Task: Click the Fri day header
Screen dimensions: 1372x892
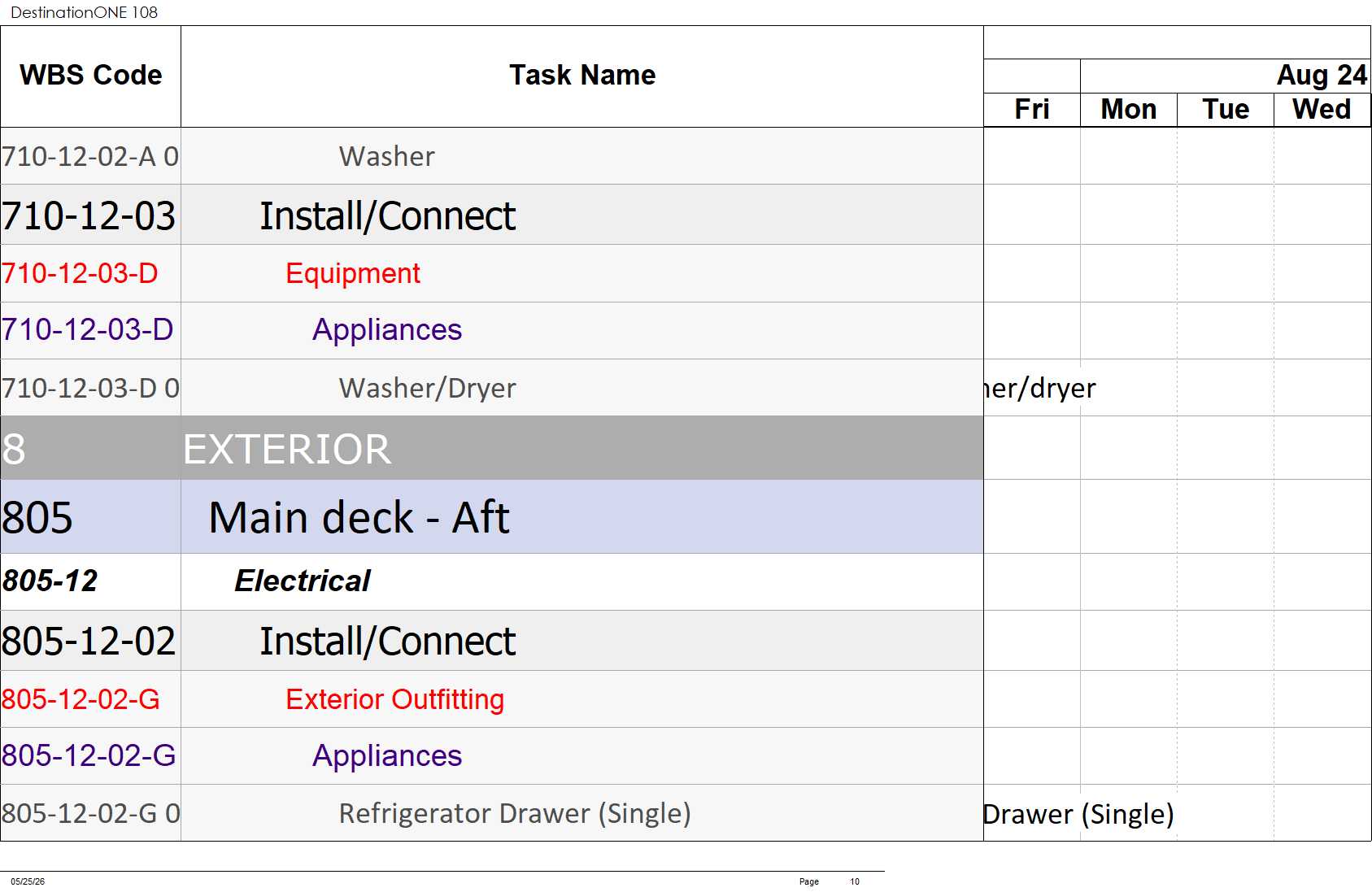Action: tap(1031, 110)
